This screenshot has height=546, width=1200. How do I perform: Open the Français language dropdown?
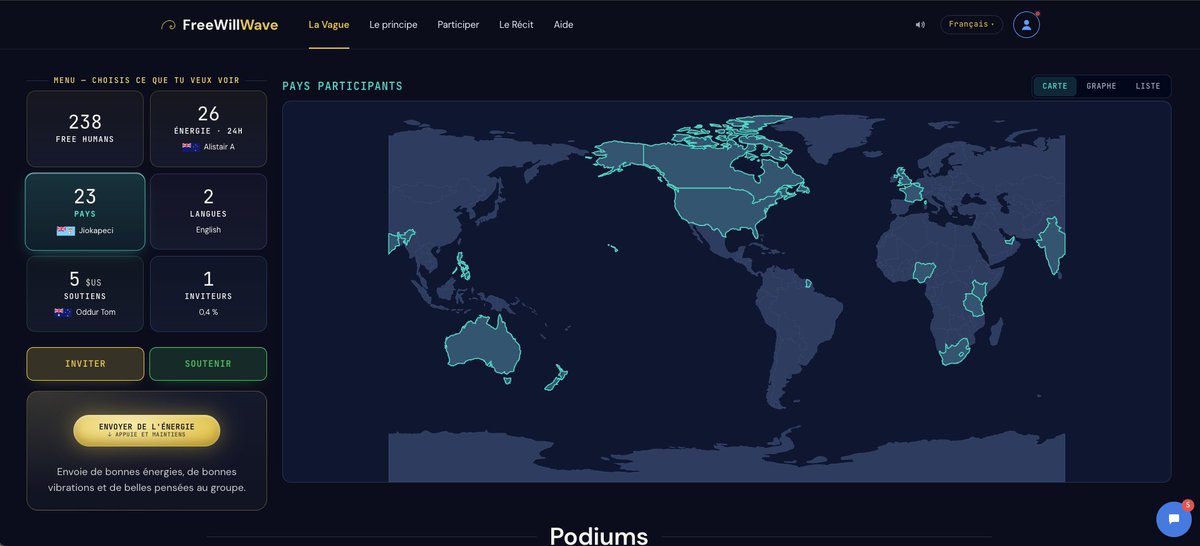coord(971,24)
